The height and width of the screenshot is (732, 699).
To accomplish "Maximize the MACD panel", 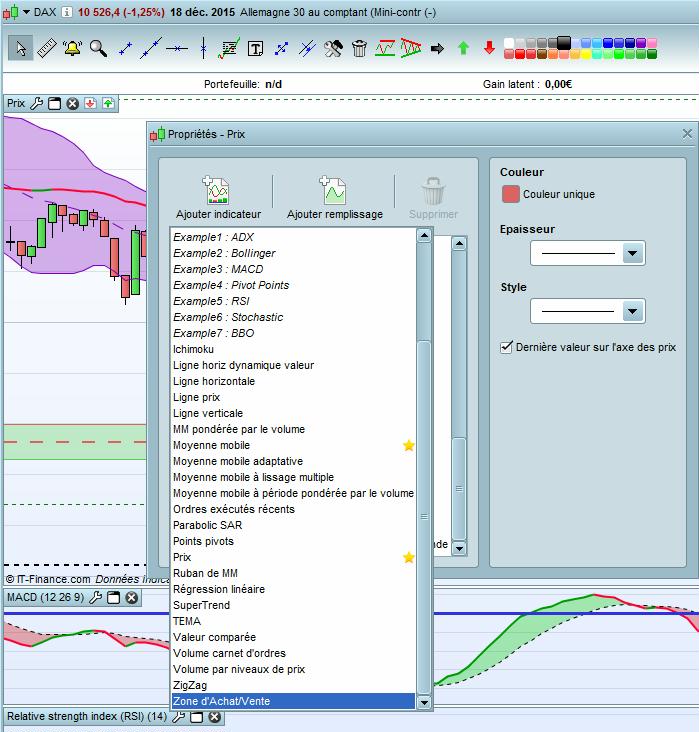I will (113, 597).
